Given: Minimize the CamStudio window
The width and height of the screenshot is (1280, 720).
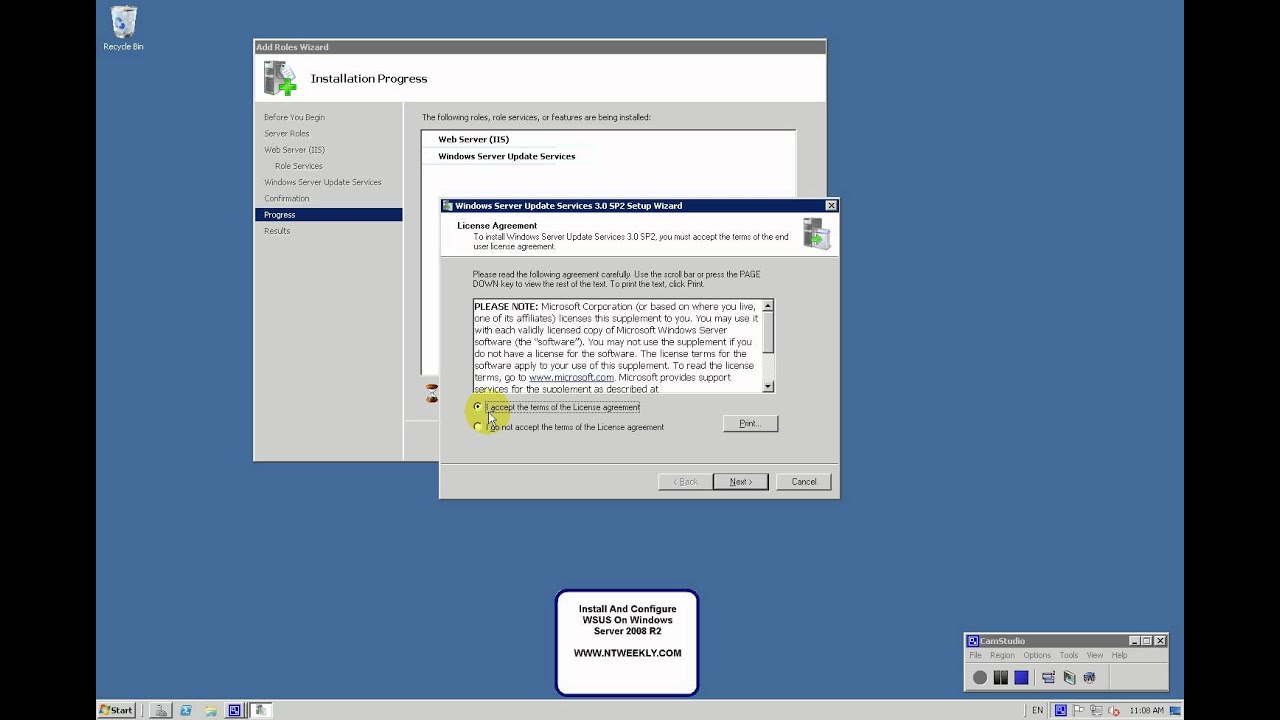Looking at the screenshot, I should click(1135, 641).
